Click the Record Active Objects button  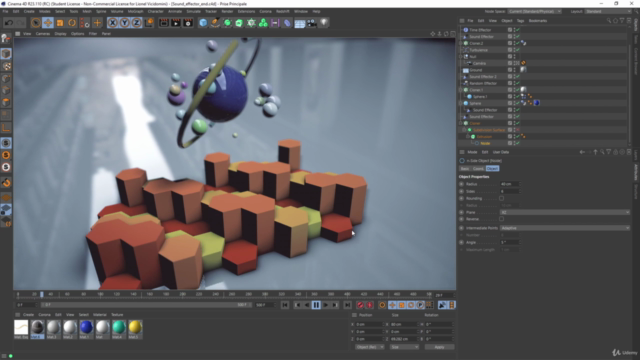point(360,305)
